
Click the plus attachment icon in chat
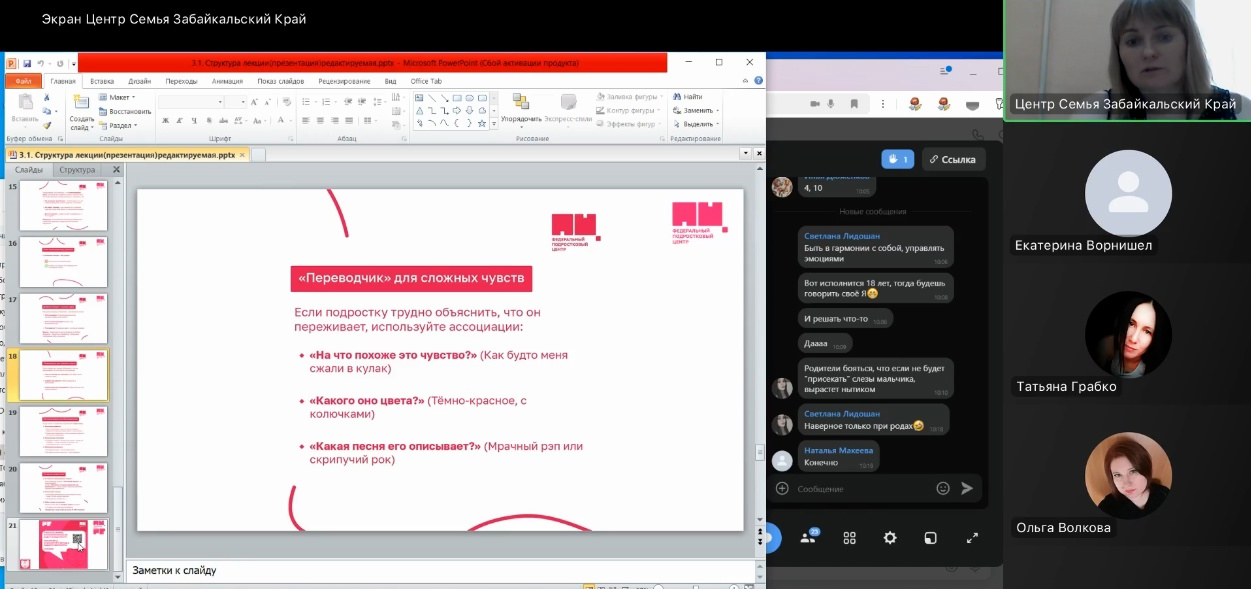click(782, 488)
